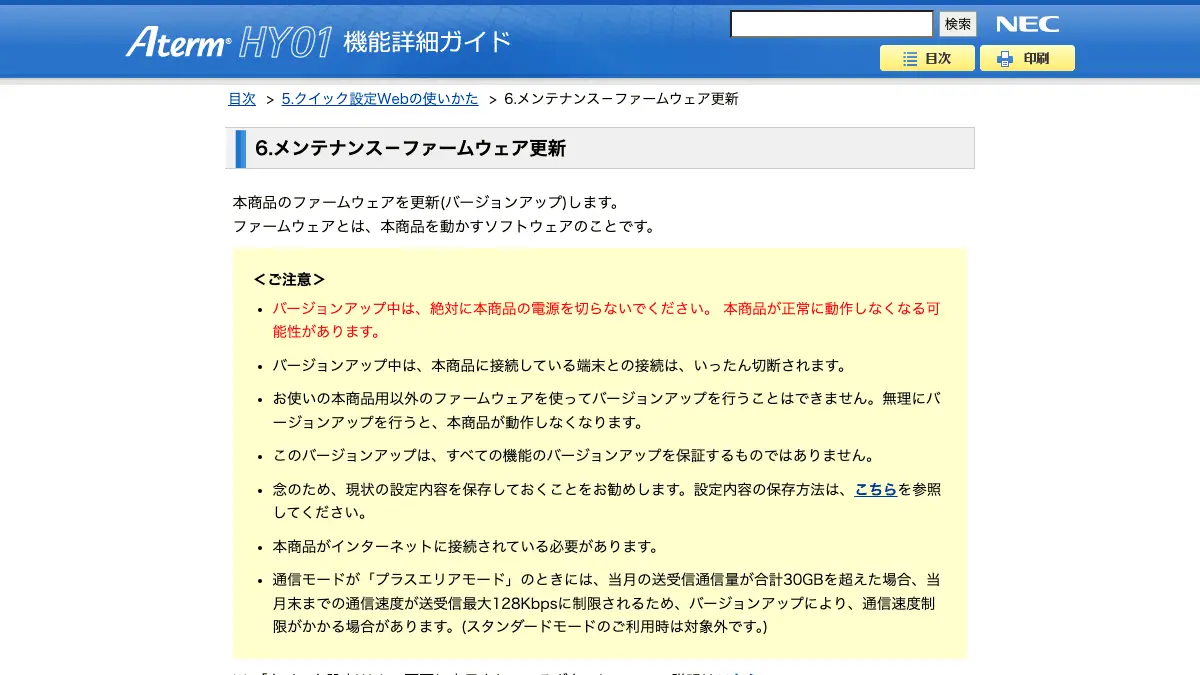Click the breadcrumb text 6.メンテナンスーファームウェア更新
The width and height of the screenshot is (1200, 675).
pyautogui.click(x=621, y=99)
